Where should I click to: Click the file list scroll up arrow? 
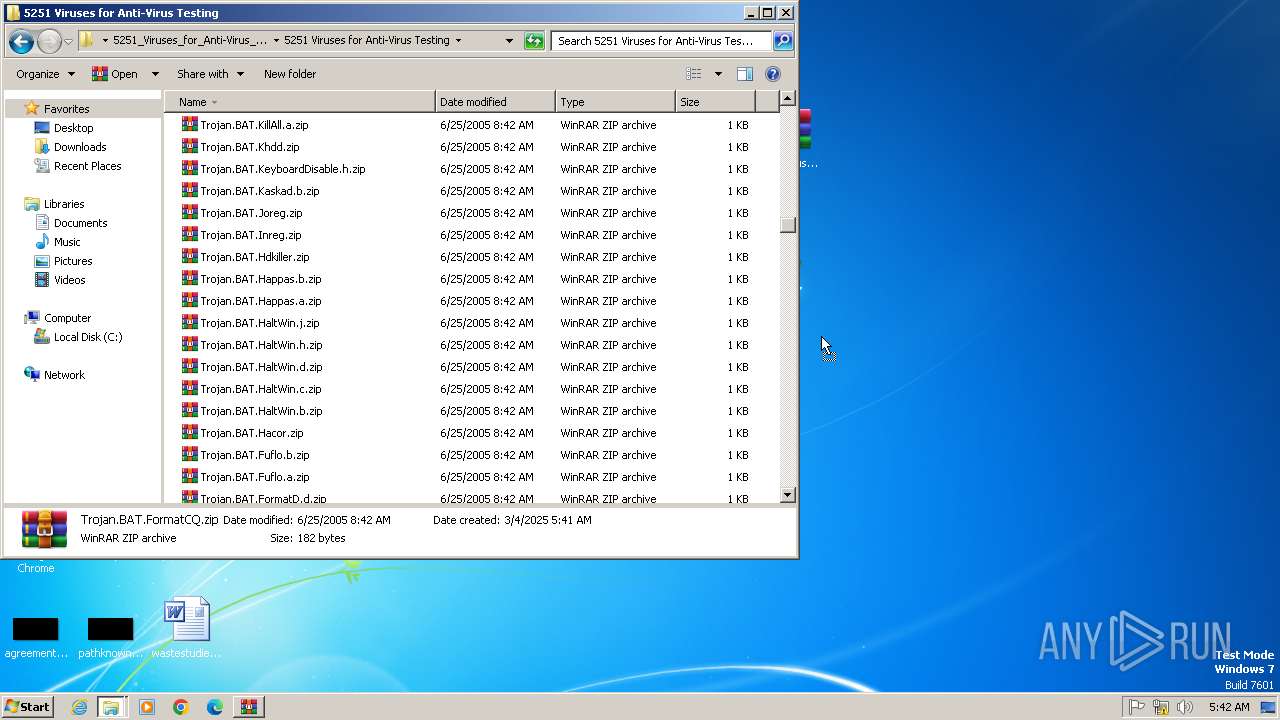pyautogui.click(x=787, y=99)
